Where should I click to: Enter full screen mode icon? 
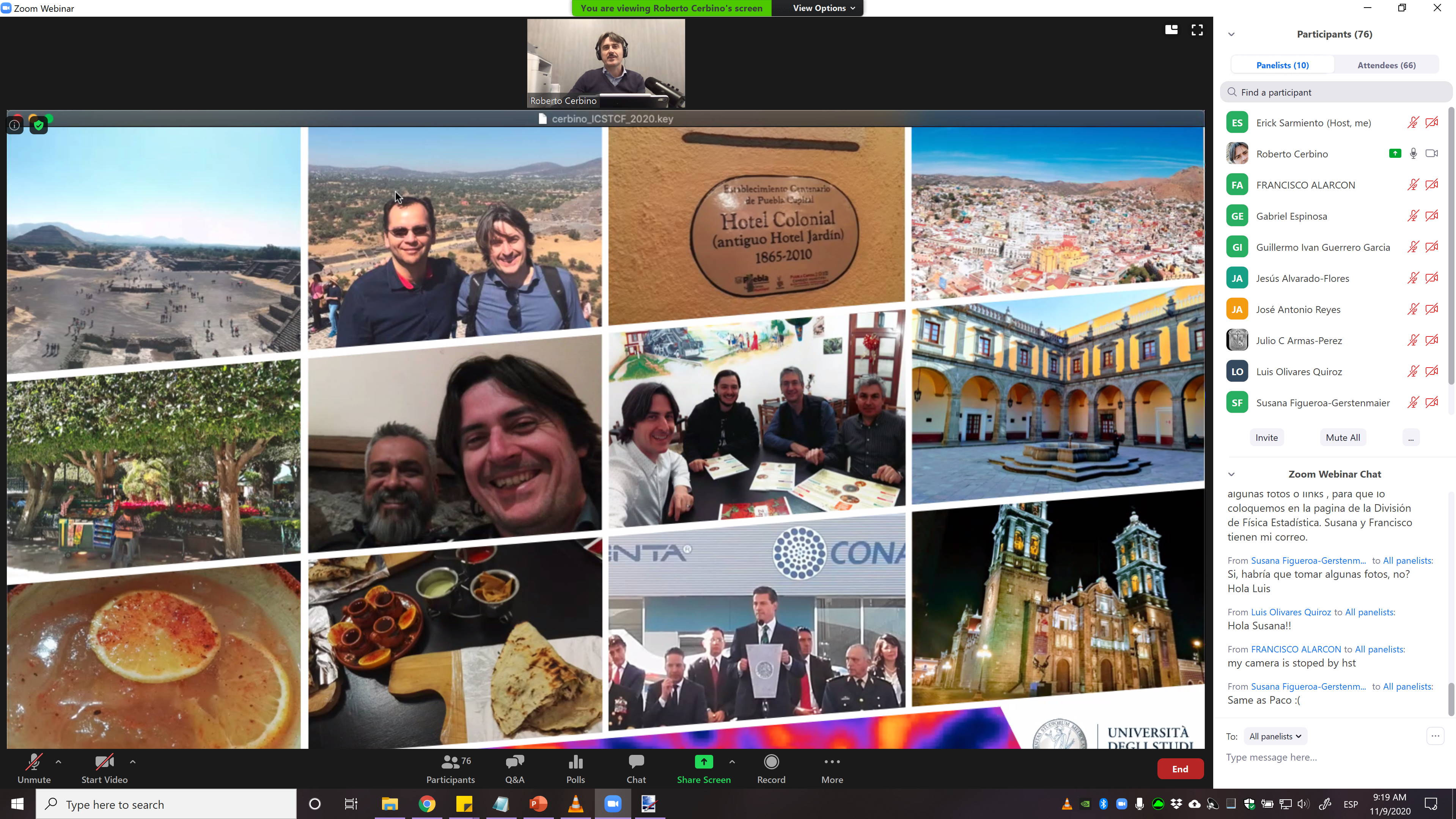coord(1197,29)
